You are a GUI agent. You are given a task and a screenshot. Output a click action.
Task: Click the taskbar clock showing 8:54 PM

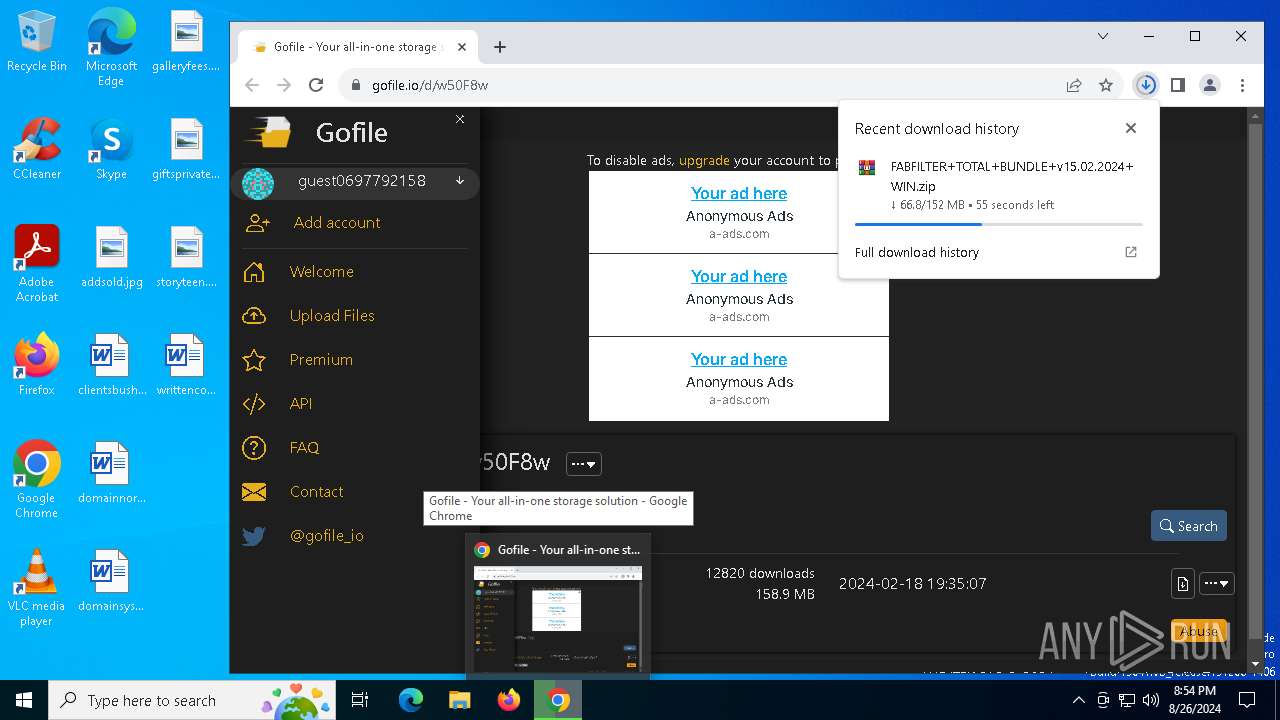[1194, 700]
